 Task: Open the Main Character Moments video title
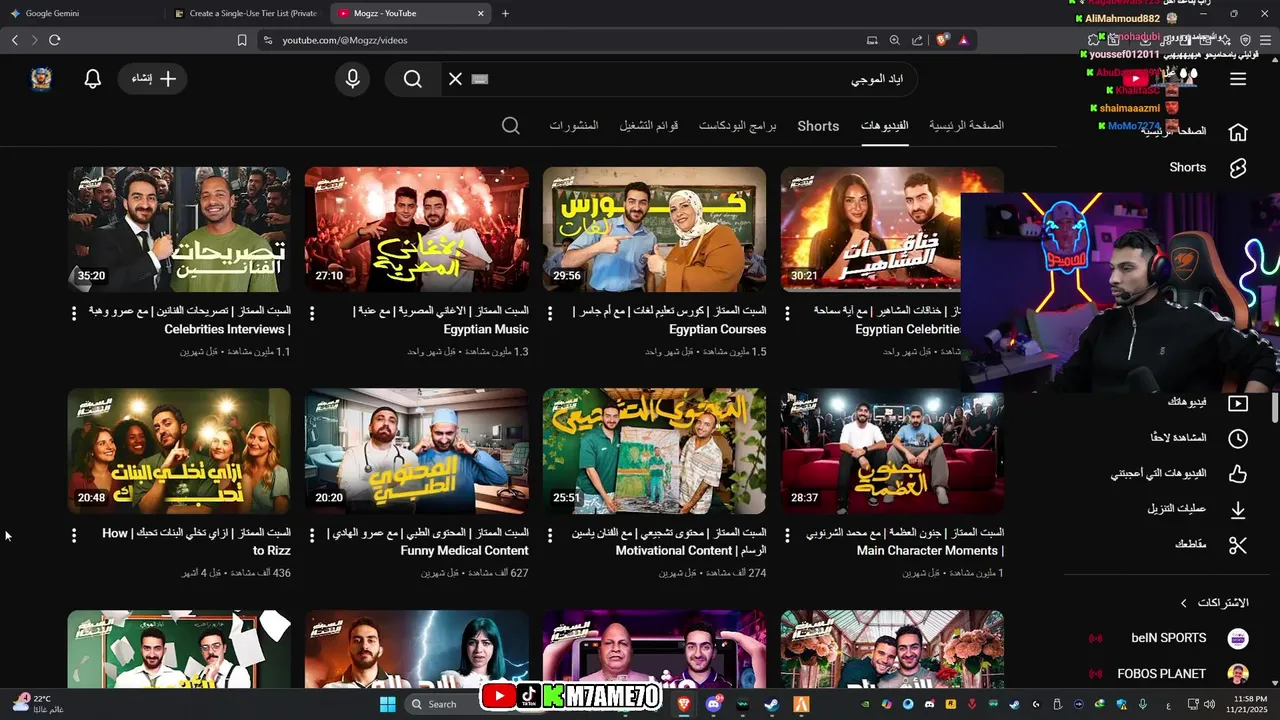pos(905,542)
